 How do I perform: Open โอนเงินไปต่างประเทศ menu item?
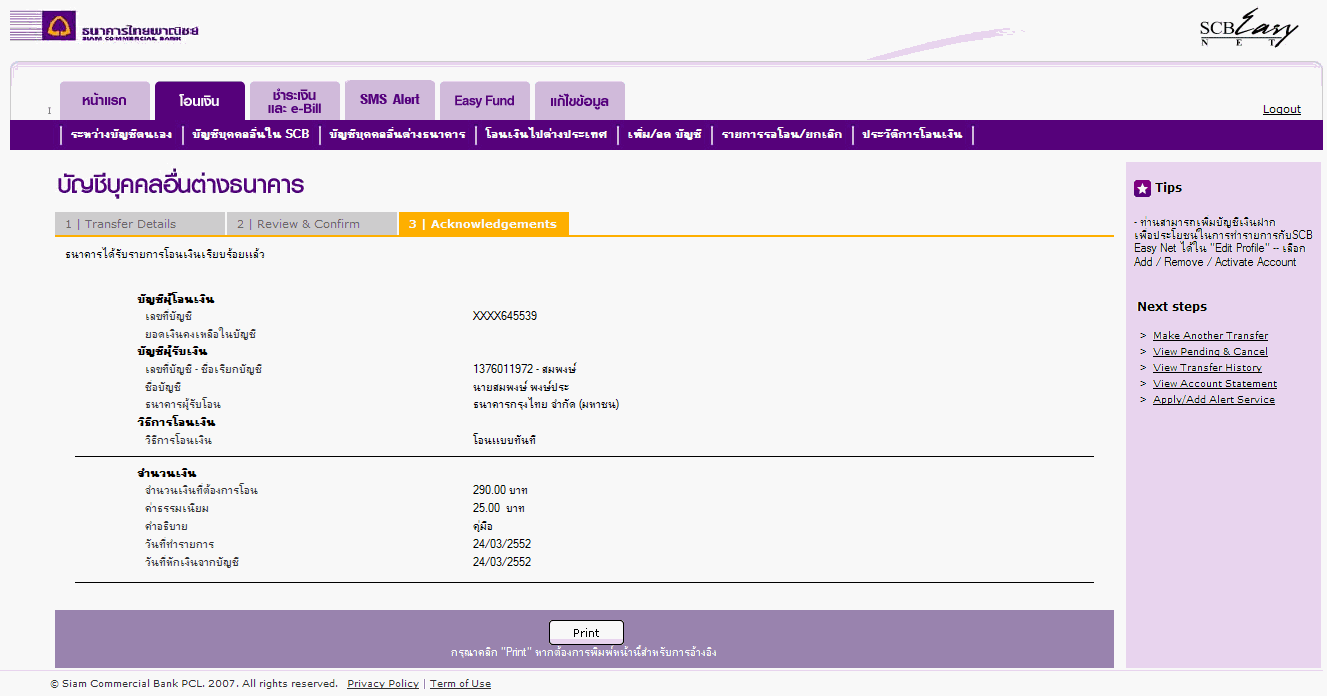(x=546, y=134)
